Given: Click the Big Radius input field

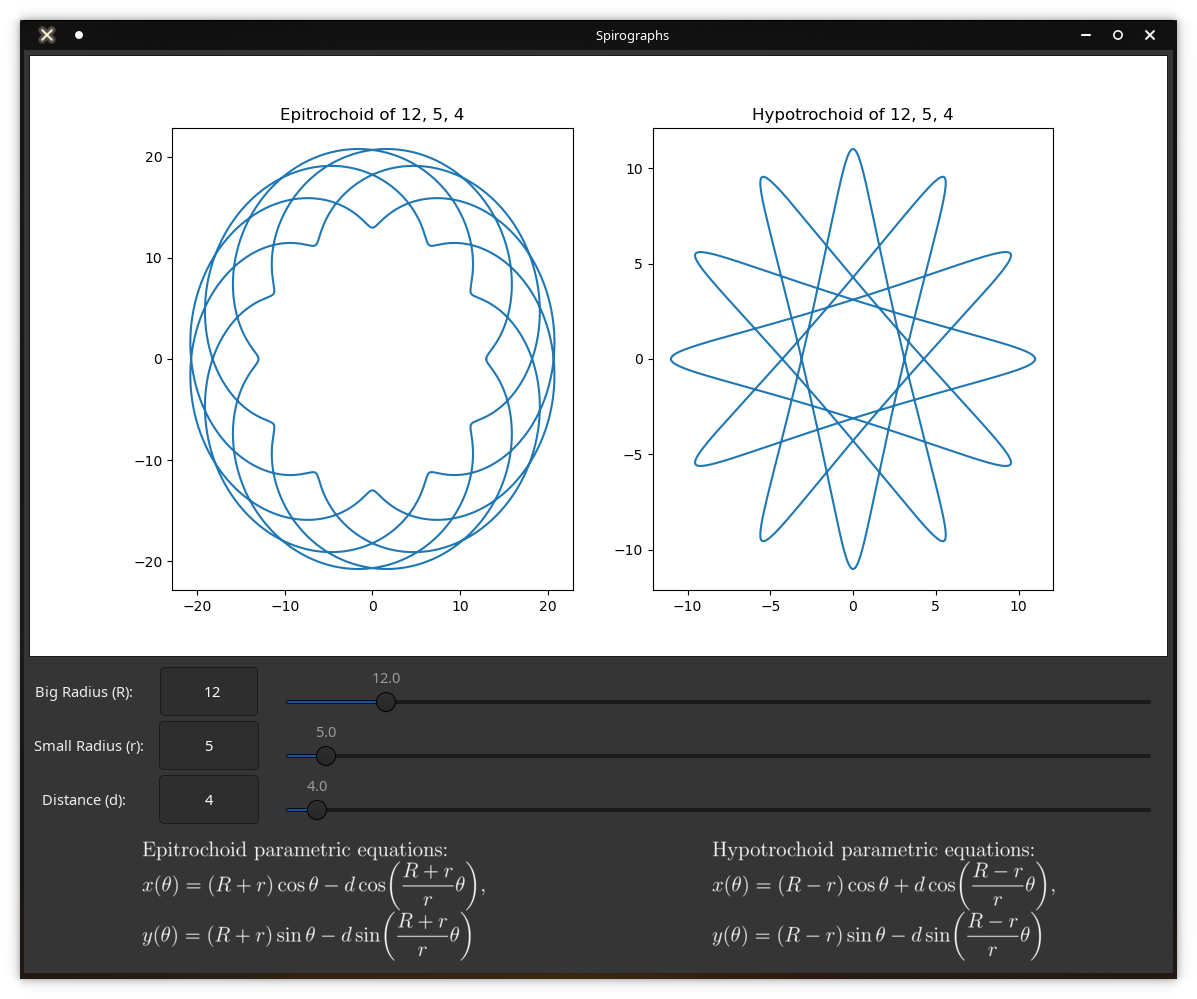Looking at the screenshot, I should [x=209, y=692].
